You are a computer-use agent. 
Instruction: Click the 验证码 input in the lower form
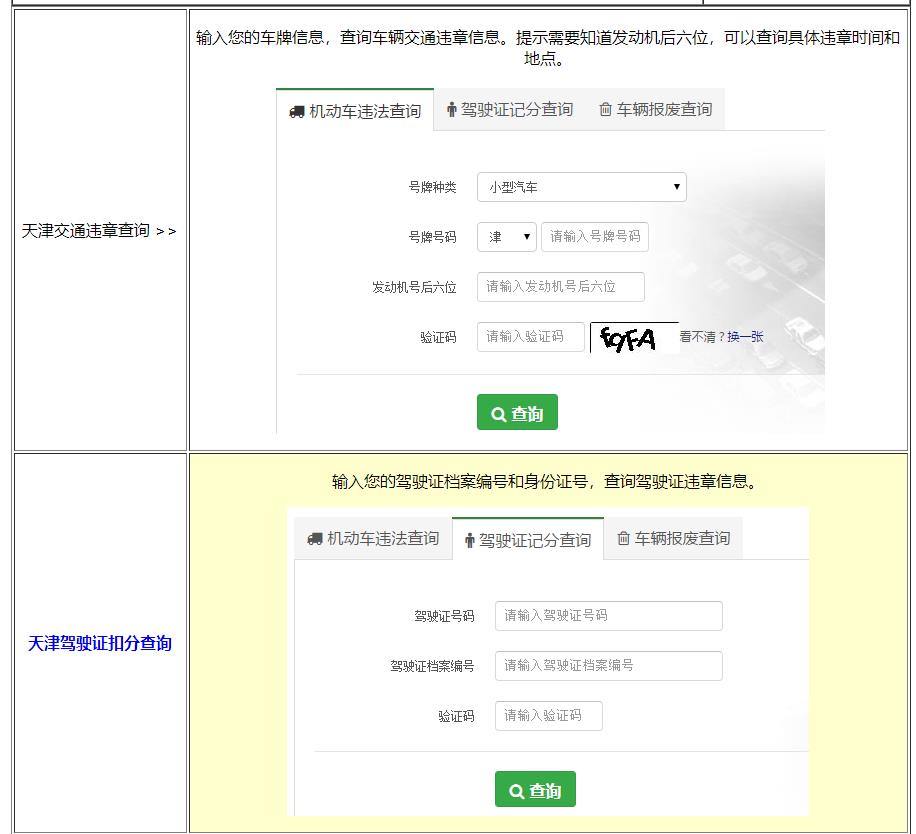click(548, 716)
